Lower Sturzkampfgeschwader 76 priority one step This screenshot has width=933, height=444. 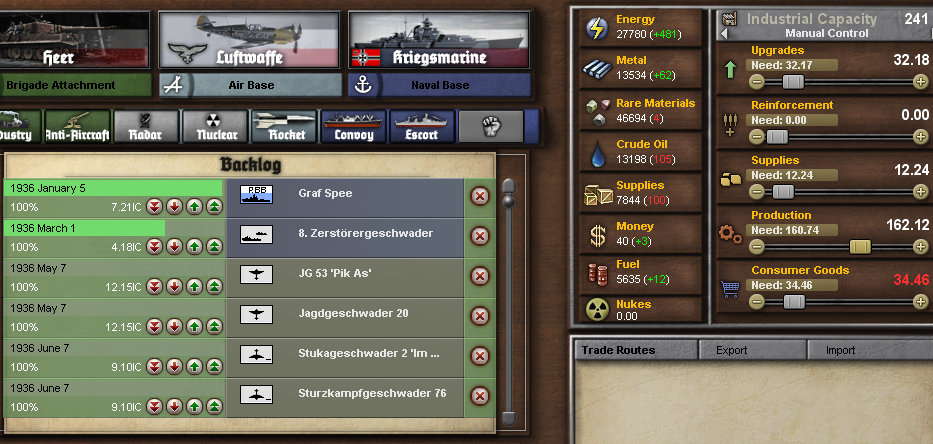174,407
